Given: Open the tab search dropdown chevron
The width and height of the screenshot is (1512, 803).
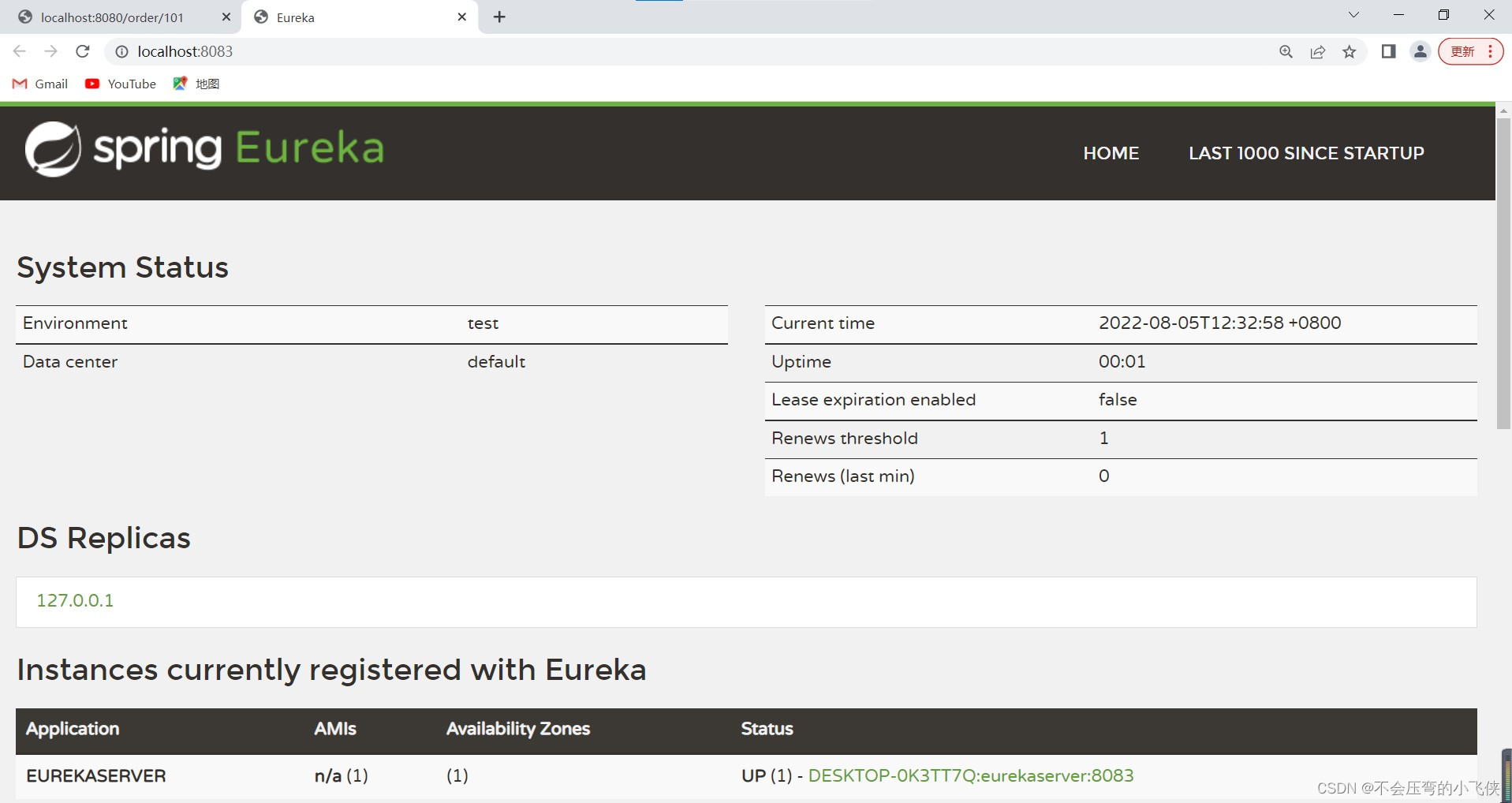Looking at the screenshot, I should (x=1353, y=15).
